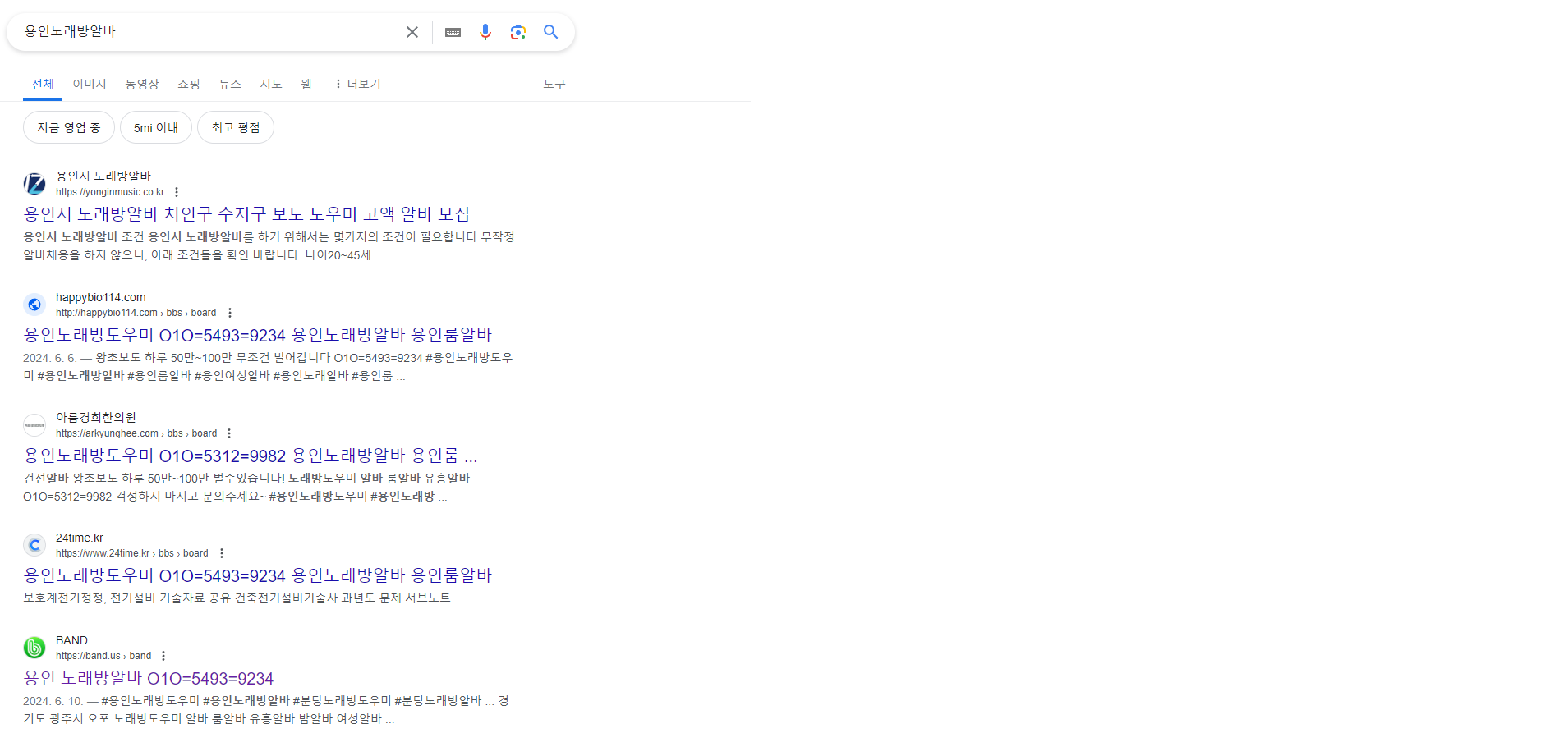This screenshot has width=1568, height=733.
Task: Open the 쇼핑 tab
Action: pos(189,84)
